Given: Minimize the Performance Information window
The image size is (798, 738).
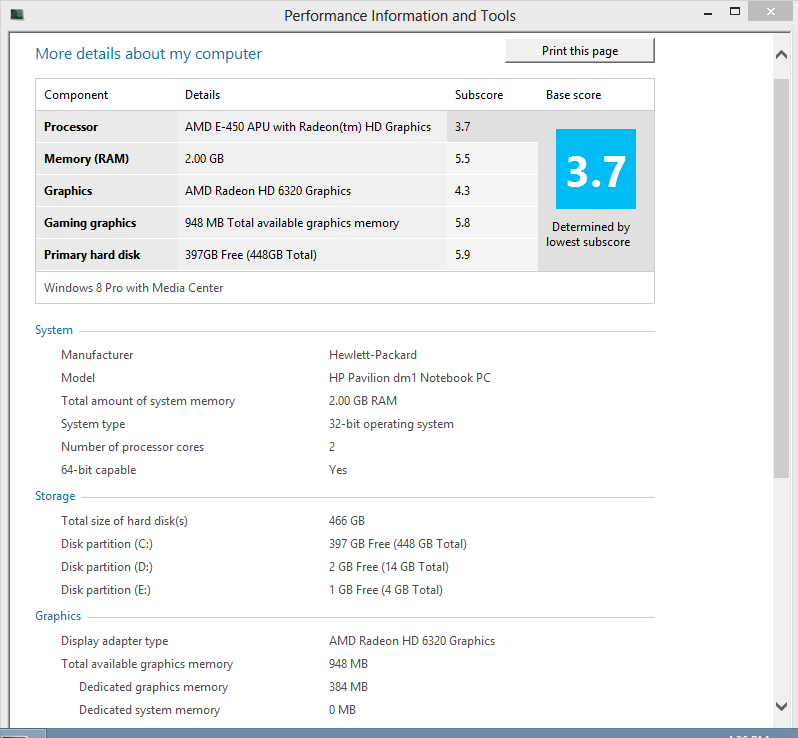Looking at the screenshot, I should pos(707,13).
